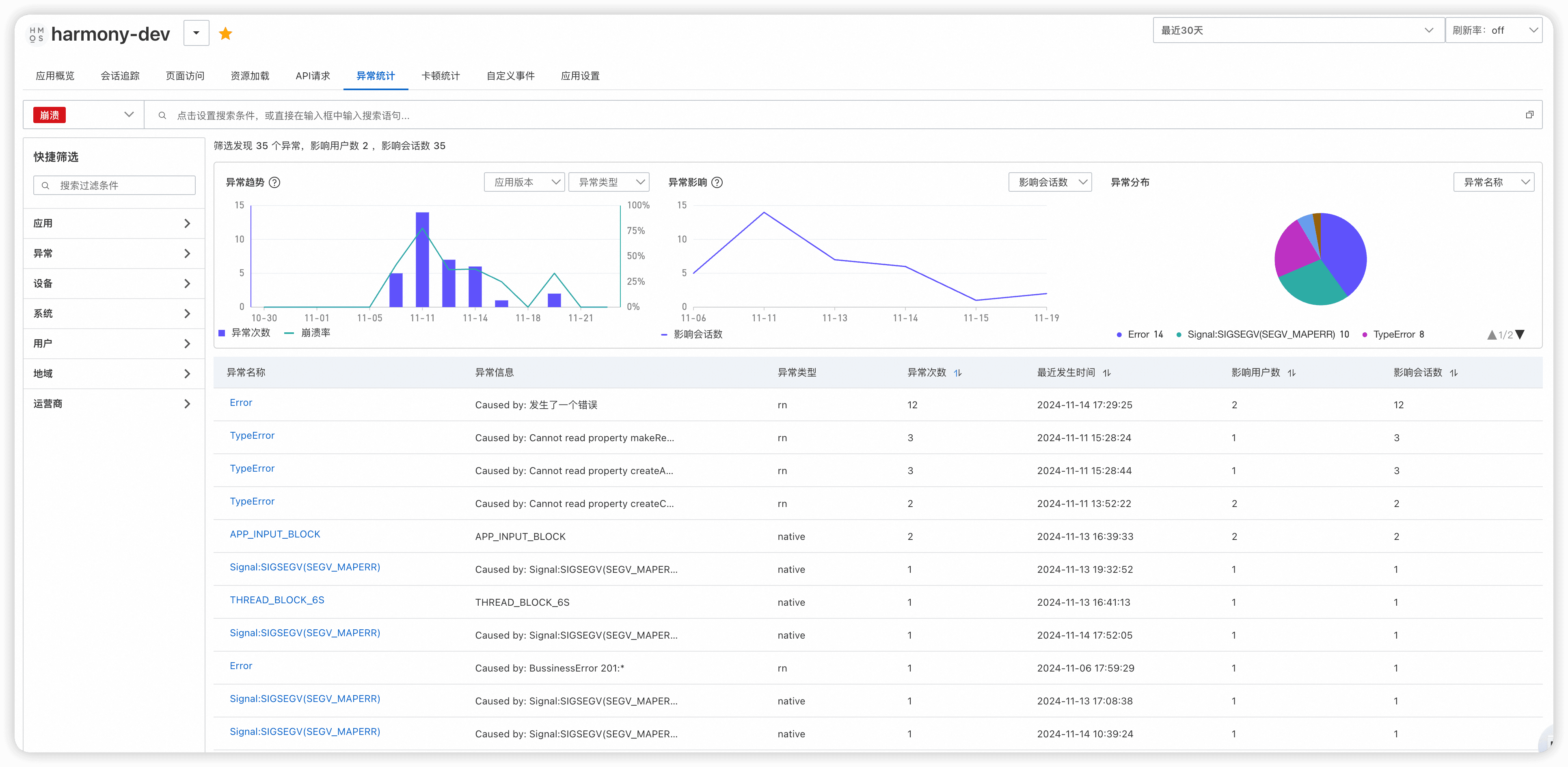
Task: Sort by 最近发生时间 column icon
Action: (x=1107, y=373)
